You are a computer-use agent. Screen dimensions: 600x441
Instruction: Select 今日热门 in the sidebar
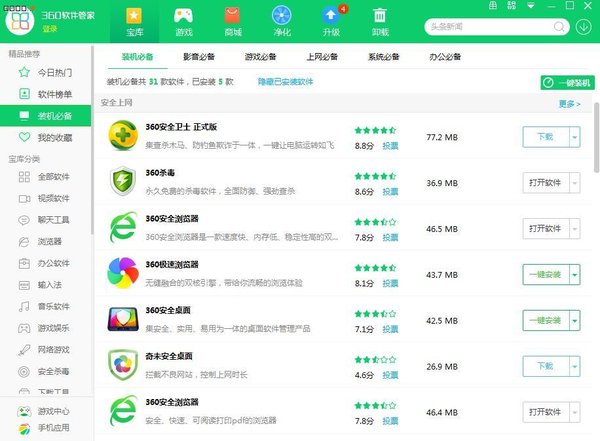pyautogui.click(x=46, y=72)
